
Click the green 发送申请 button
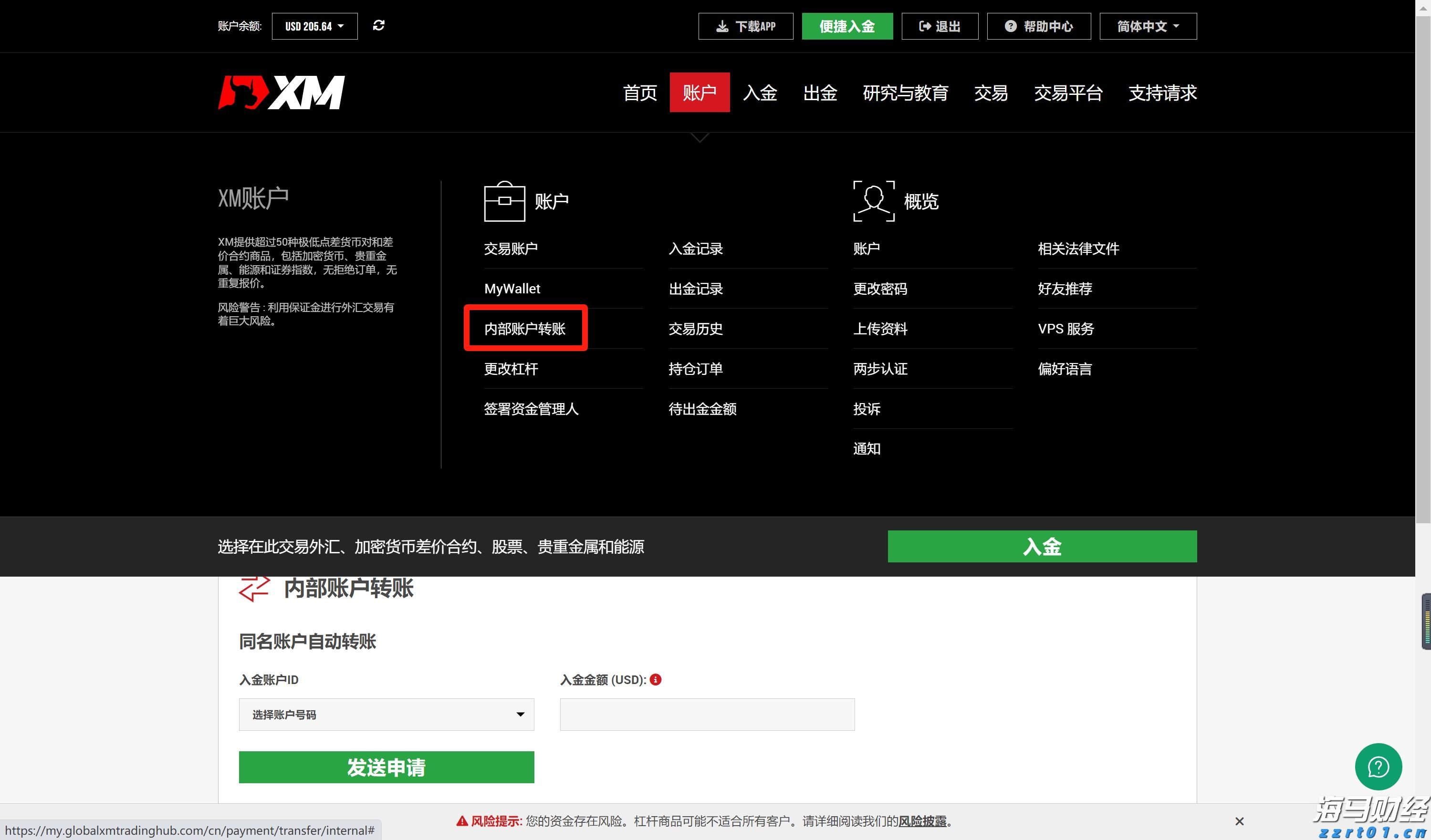[x=386, y=767]
